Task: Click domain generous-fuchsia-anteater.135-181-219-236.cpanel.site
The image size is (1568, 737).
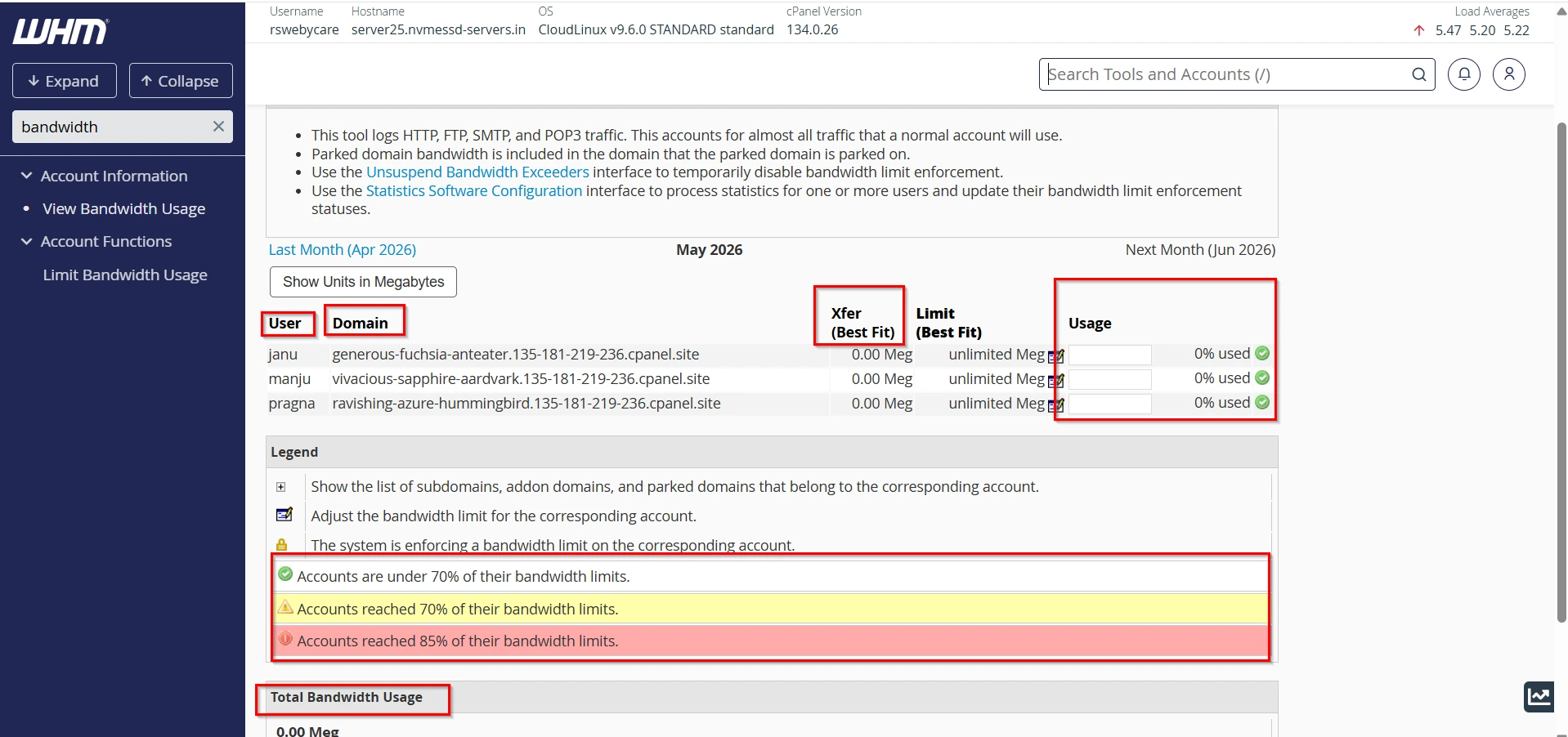Action: pyautogui.click(x=516, y=355)
